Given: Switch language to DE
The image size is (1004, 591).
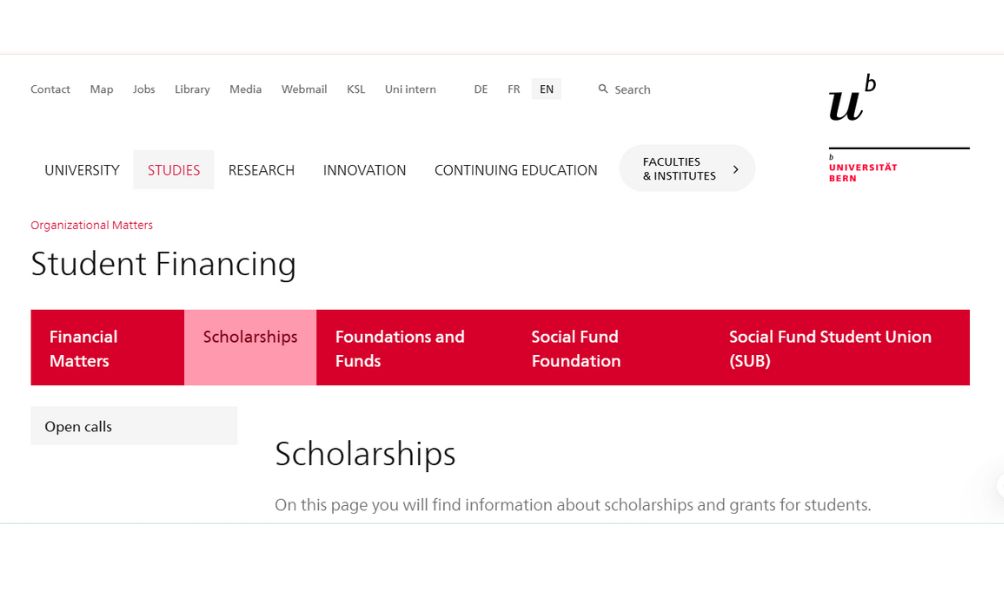Looking at the screenshot, I should (x=481, y=89).
